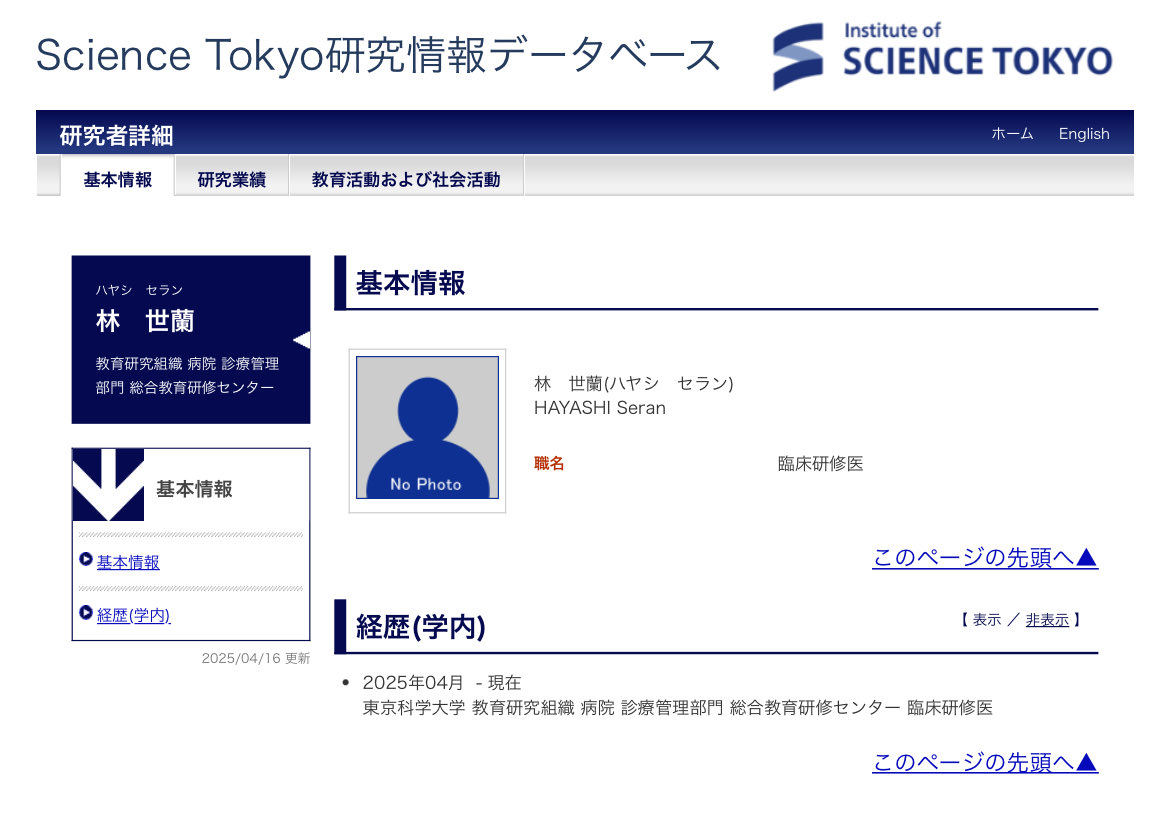Open the 教育活動および社会活動 tab
The image size is (1170, 814).
click(406, 176)
